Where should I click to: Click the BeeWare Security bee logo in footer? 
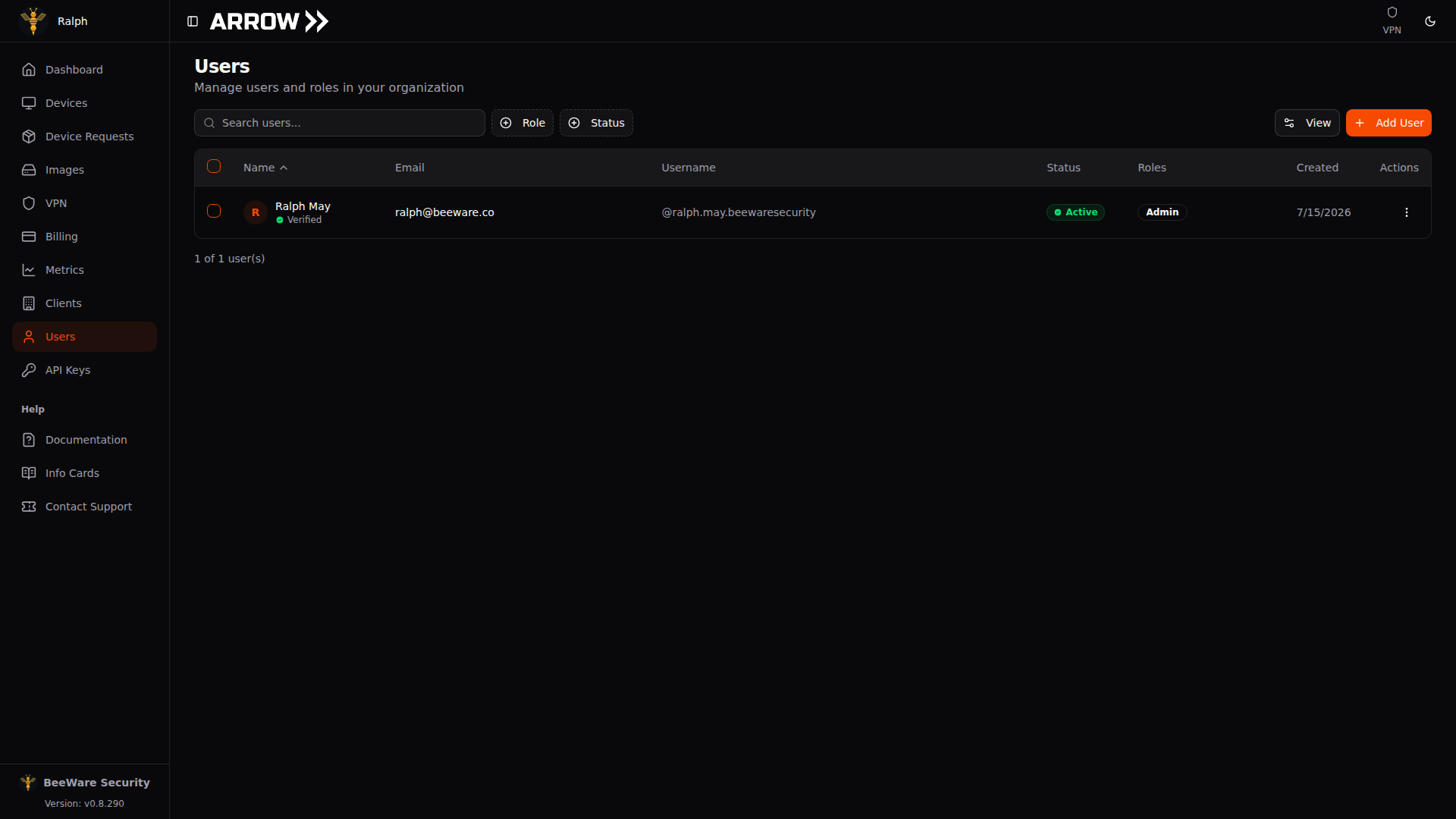click(28, 782)
